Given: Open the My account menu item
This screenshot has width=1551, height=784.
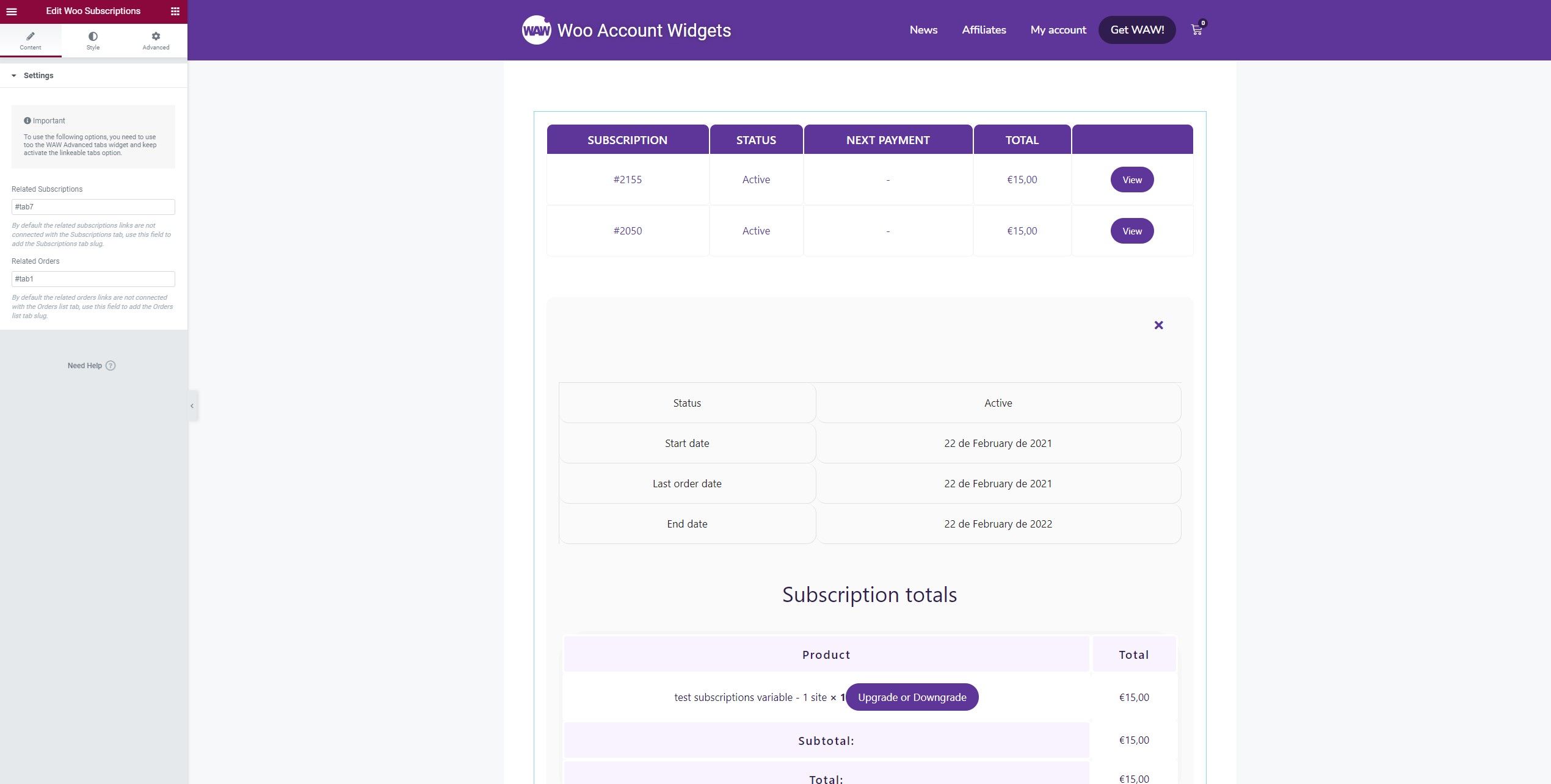Looking at the screenshot, I should (x=1058, y=30).
